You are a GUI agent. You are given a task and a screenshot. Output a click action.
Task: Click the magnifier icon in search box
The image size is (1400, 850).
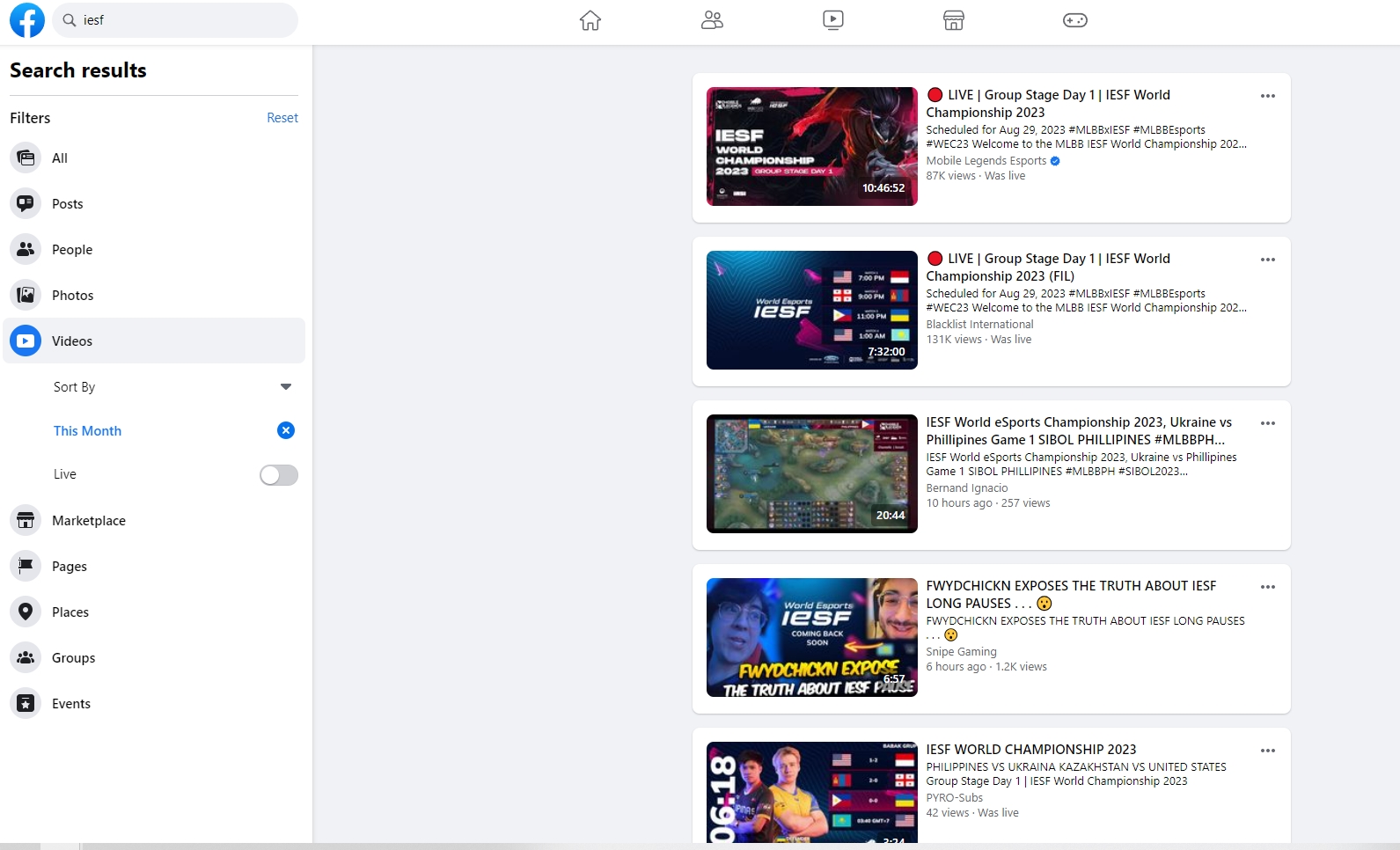70,20
